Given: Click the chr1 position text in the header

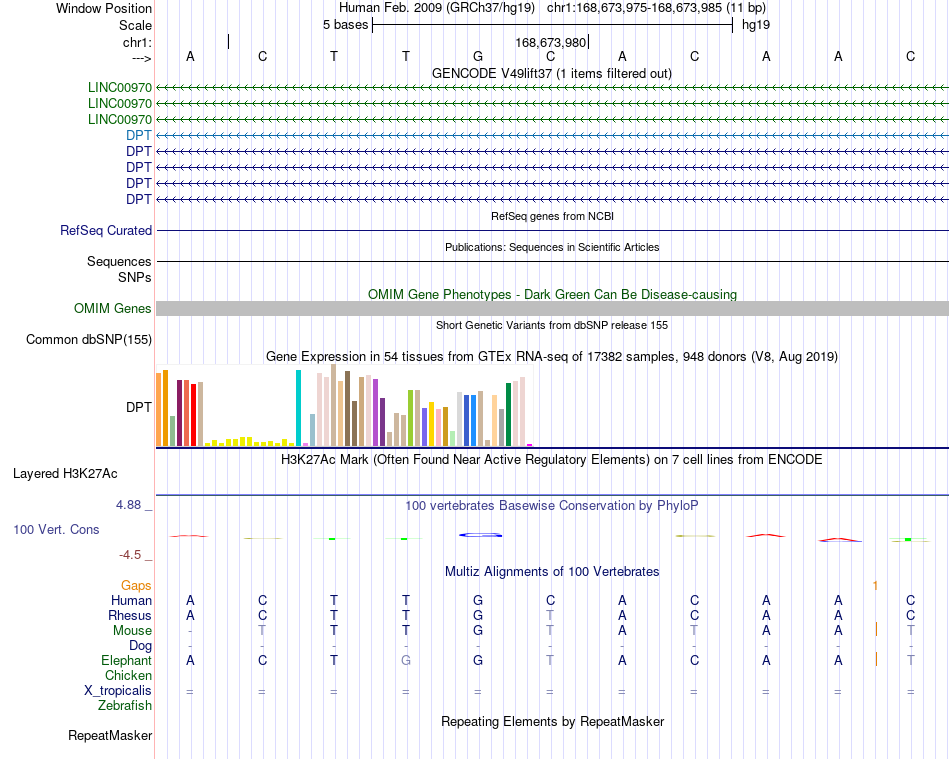Looking at the screenshot, I should click(x=656, y=8).
